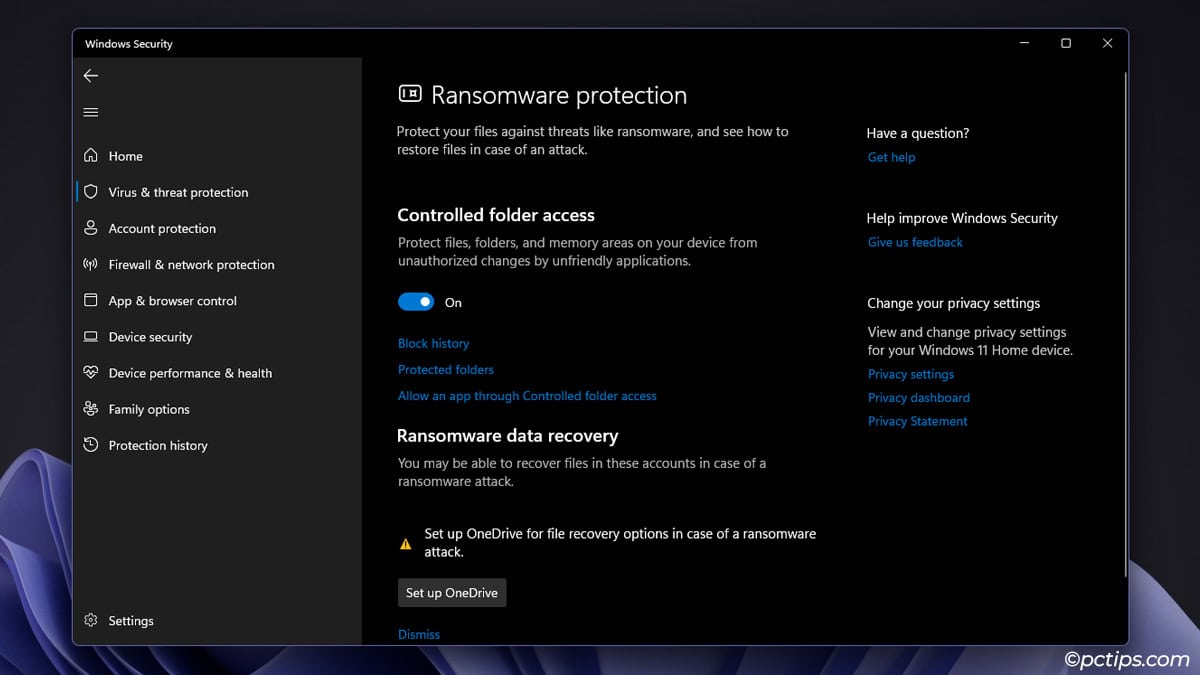Click the Ransomware protection title text
1200x675 pixels.
(559, 95)
